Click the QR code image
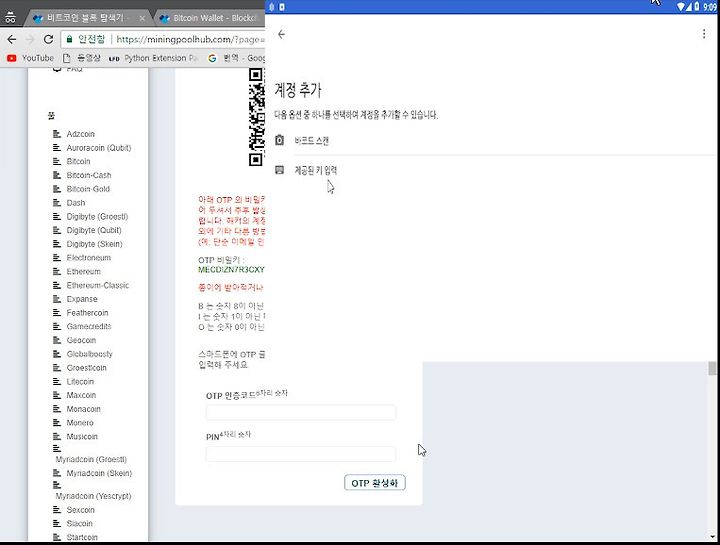This screenshot has height=545, width=720. (257, 117)
